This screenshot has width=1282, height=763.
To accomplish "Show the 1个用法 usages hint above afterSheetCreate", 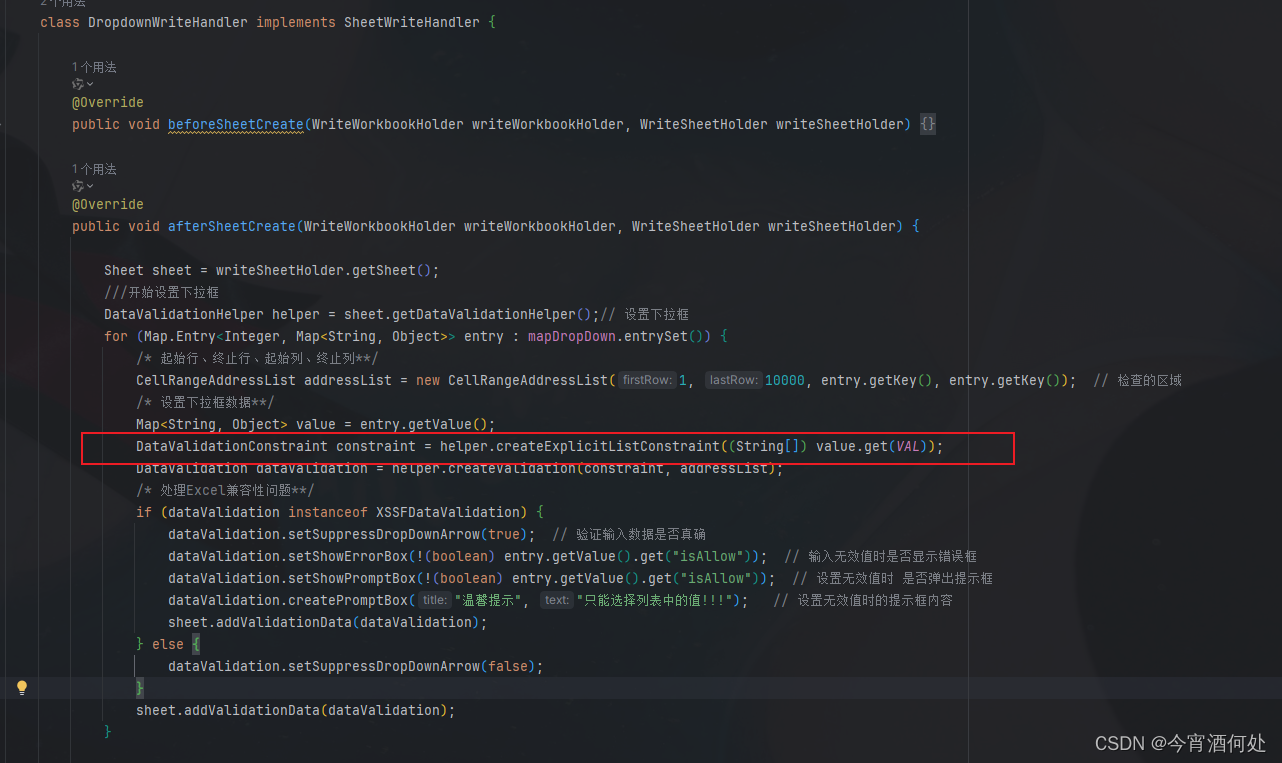I will click(x=94, y=169).
